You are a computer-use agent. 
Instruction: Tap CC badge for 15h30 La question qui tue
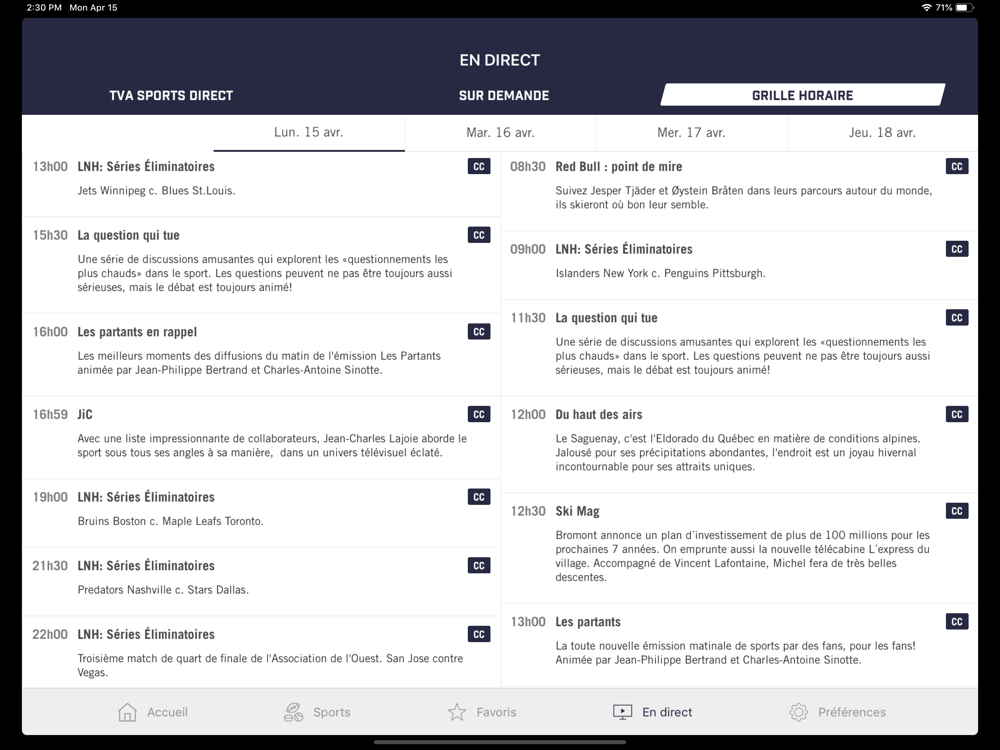pyautogui.click(x=479, y=235)
